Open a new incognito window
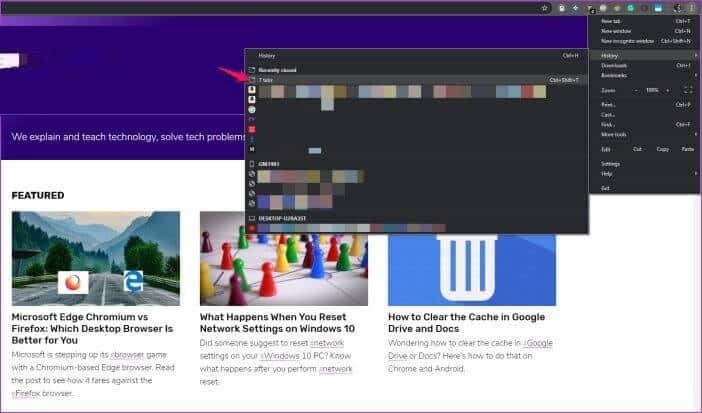Viewport: 702px width, 413px height. 644,41
